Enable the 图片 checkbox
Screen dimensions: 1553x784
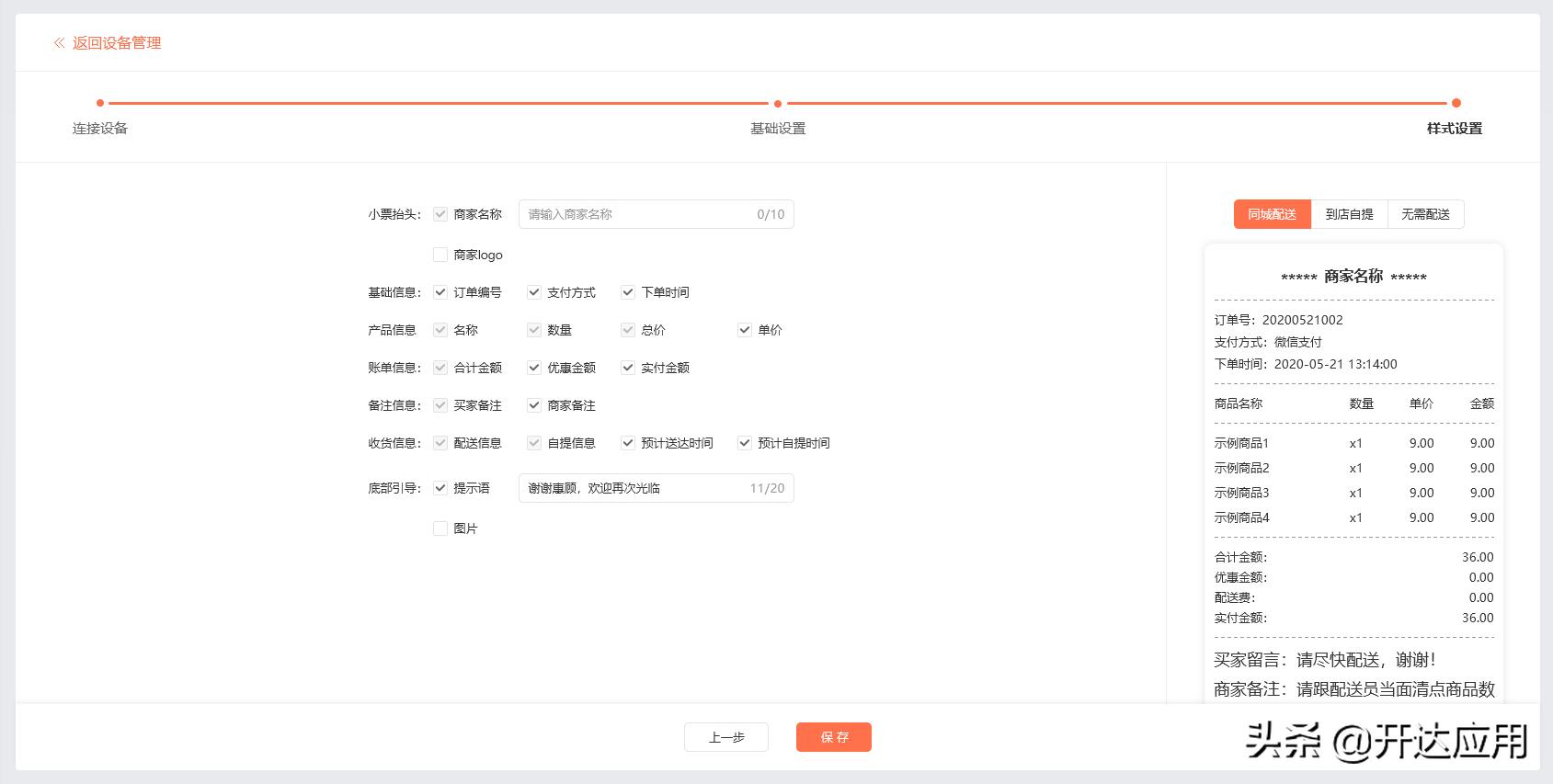pyautogui.click(x=440, y=528)
